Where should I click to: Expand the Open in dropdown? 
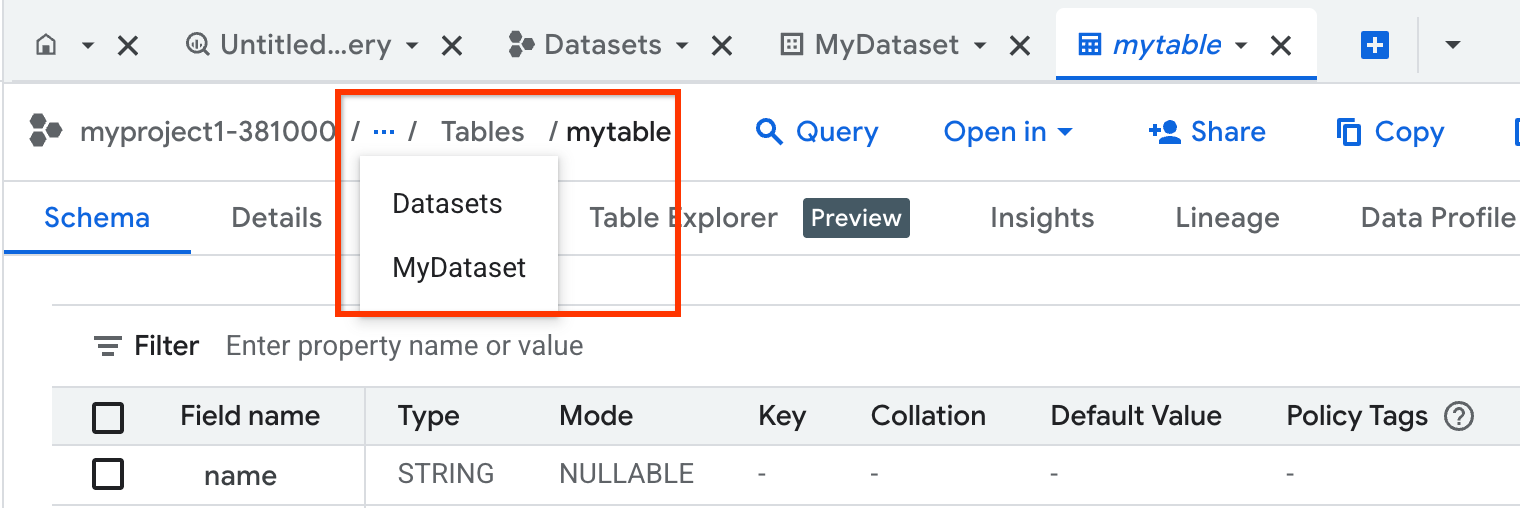click(x=1008, y=132)
